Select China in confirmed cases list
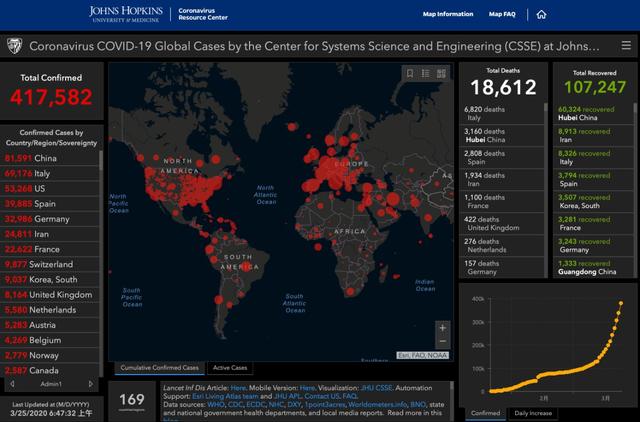The height and width of the screenshot is (422, 640). 50,158
